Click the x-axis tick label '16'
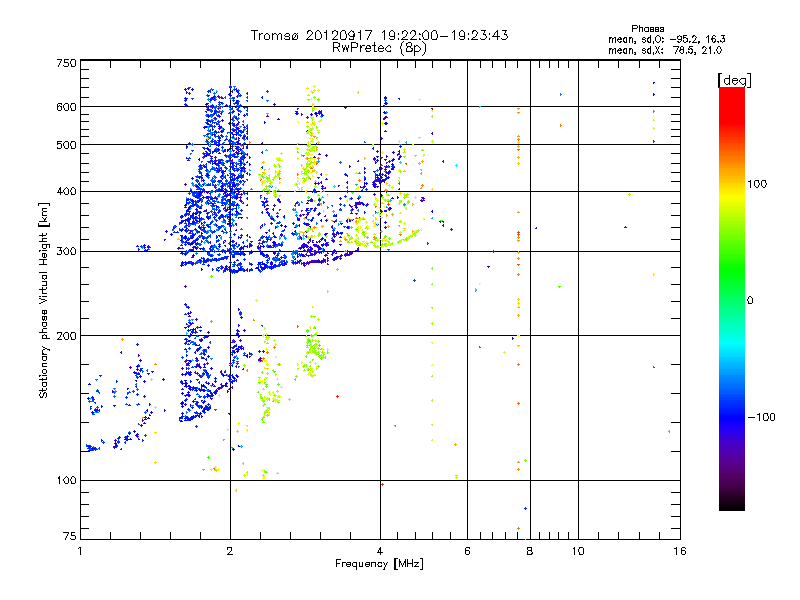Screen dimensions: 800x600 click(680, 551)
